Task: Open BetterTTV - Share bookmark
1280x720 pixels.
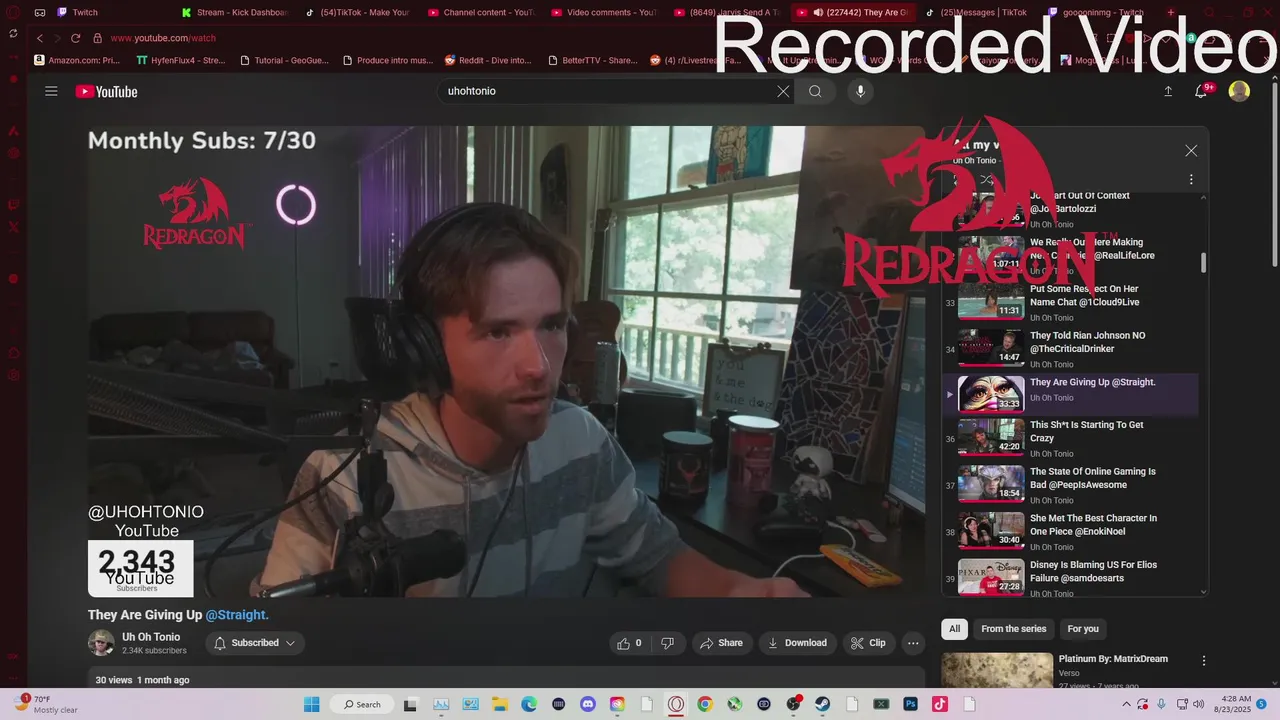Action: click(593, 60)
